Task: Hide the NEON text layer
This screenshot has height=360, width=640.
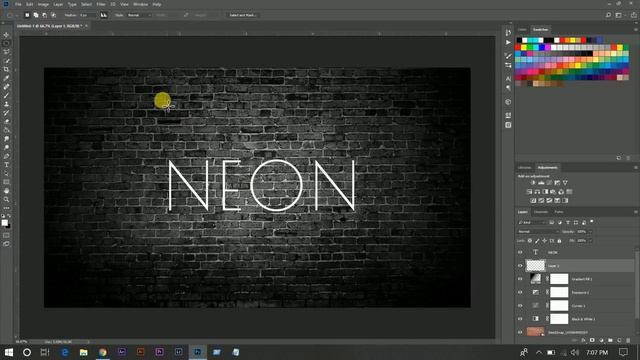Action: pos(520,252)
